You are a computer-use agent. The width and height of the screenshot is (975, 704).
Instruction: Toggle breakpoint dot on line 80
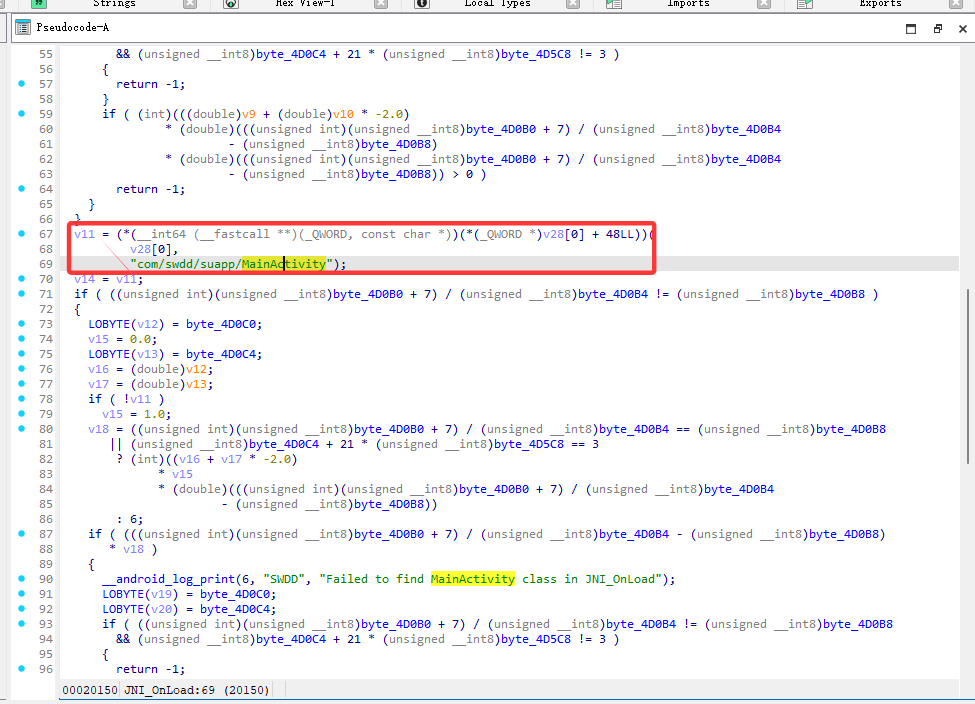point(22,428)
